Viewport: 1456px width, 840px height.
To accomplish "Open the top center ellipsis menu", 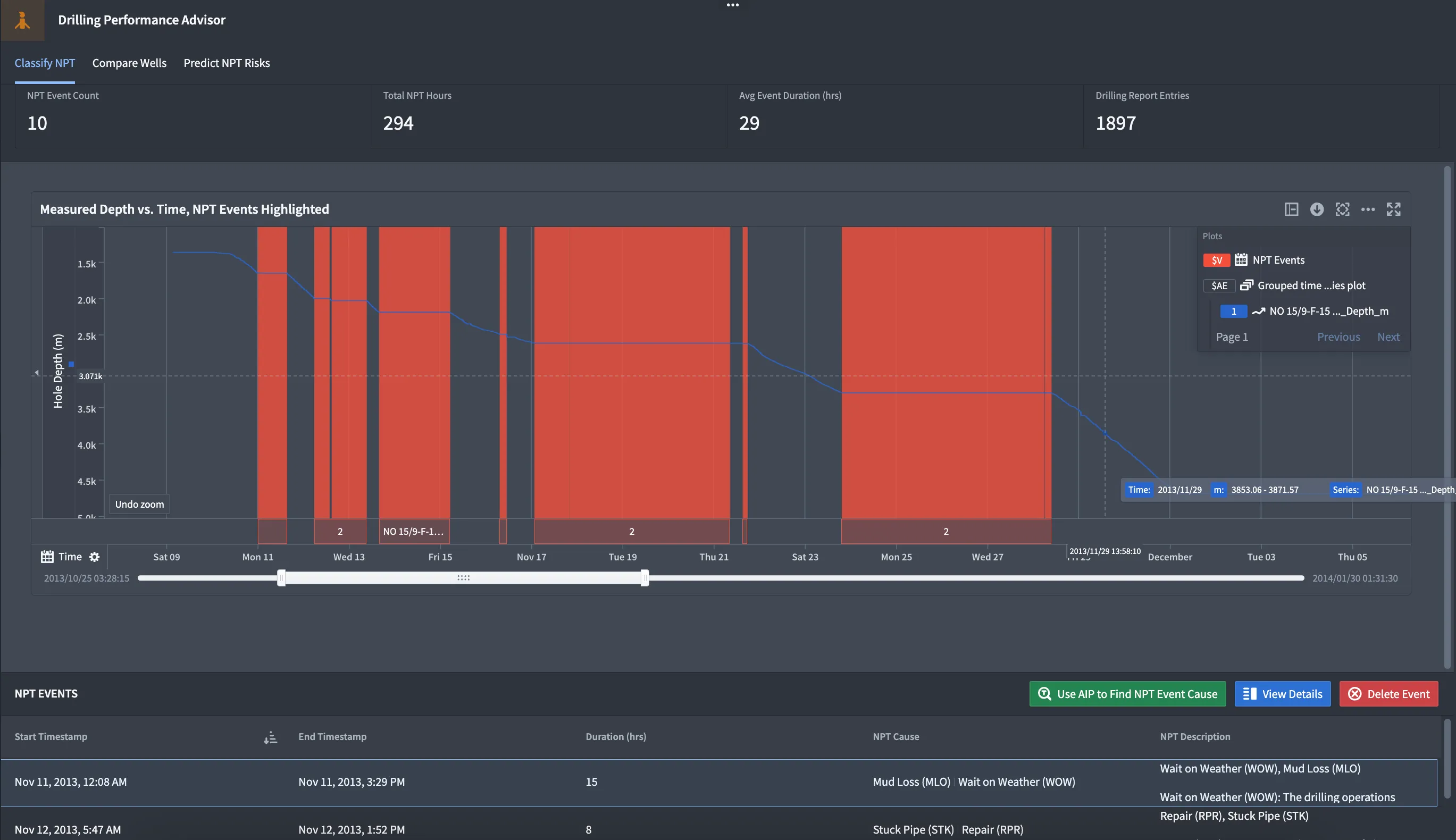I will point(732,5).
